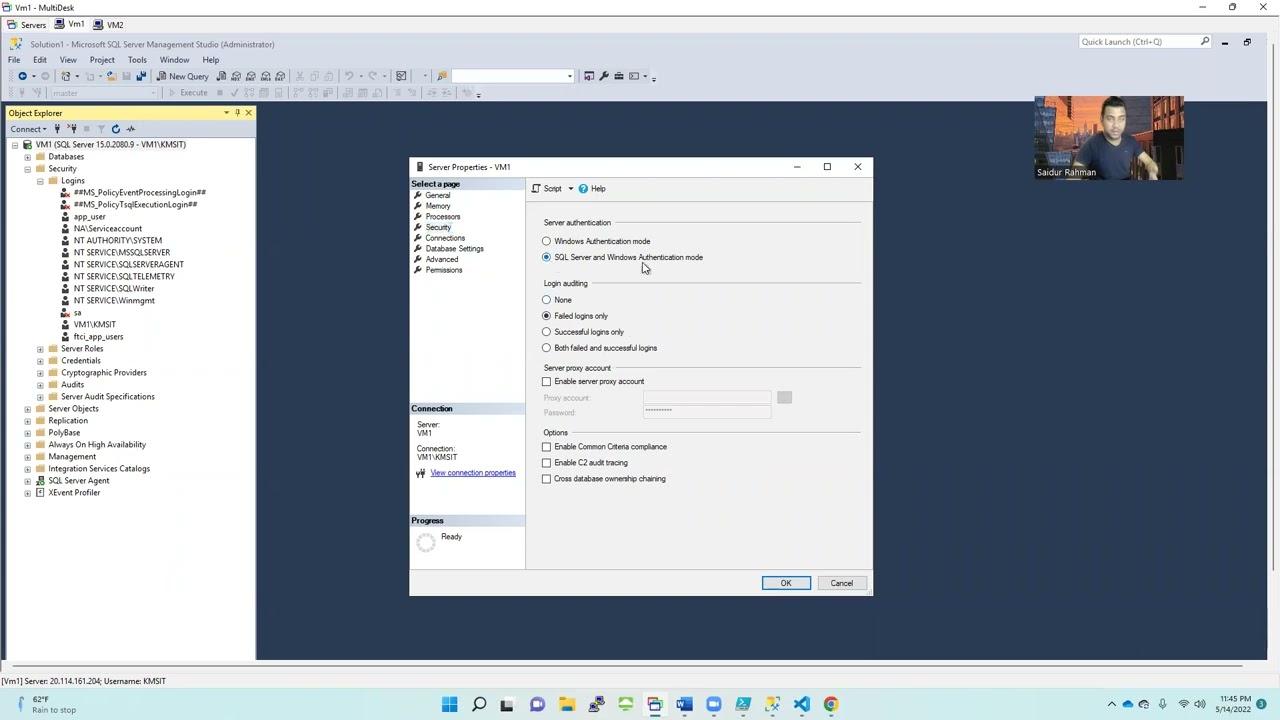The width and height of the screenshot is (1280, 720).
Task: Pin the Object Explorer panel with pushpin
Action: (x=237, y=113)
